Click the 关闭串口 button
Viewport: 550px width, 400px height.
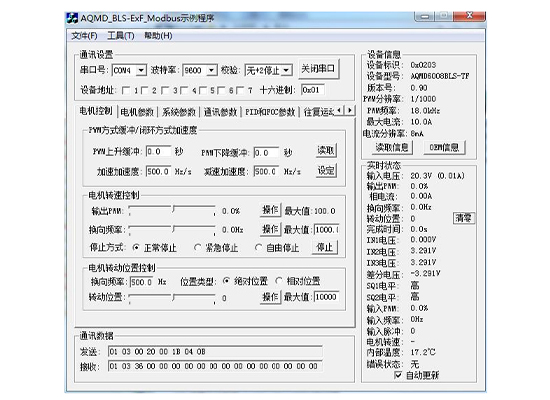318,69
